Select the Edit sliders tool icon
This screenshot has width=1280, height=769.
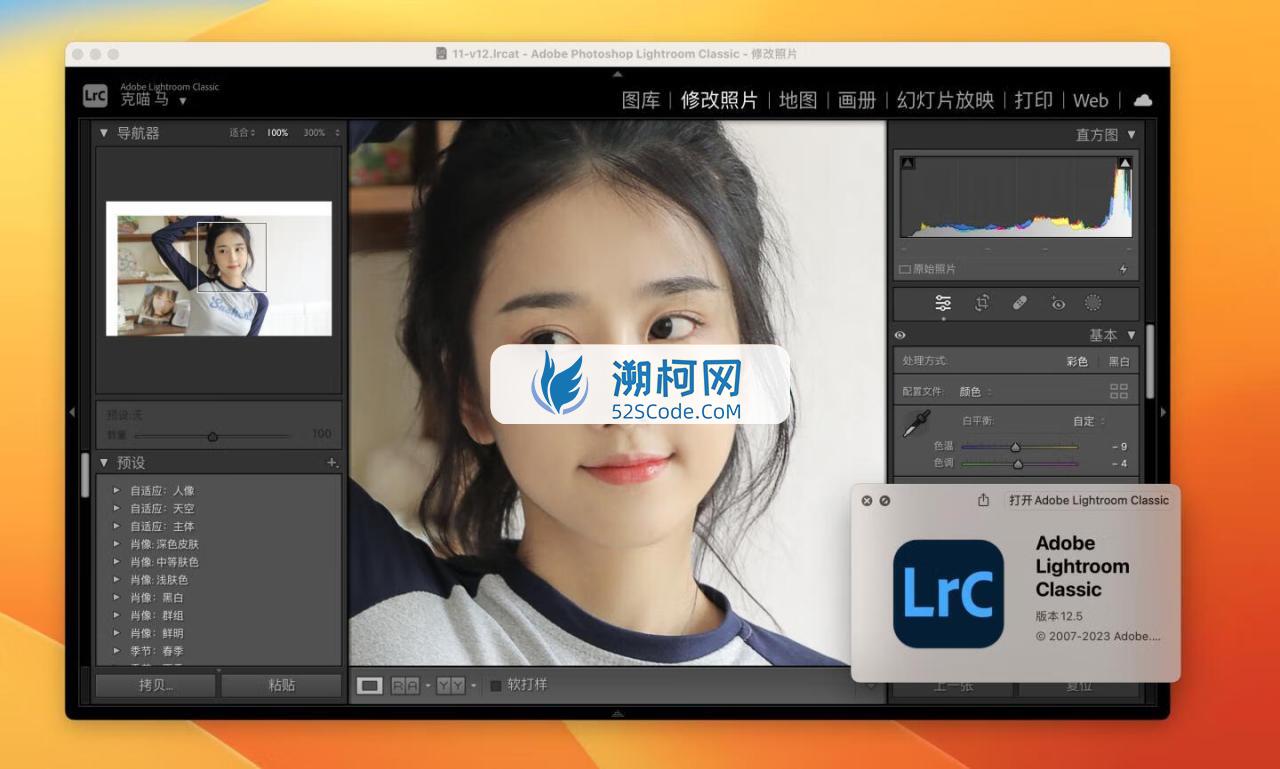tap(943, 303)
